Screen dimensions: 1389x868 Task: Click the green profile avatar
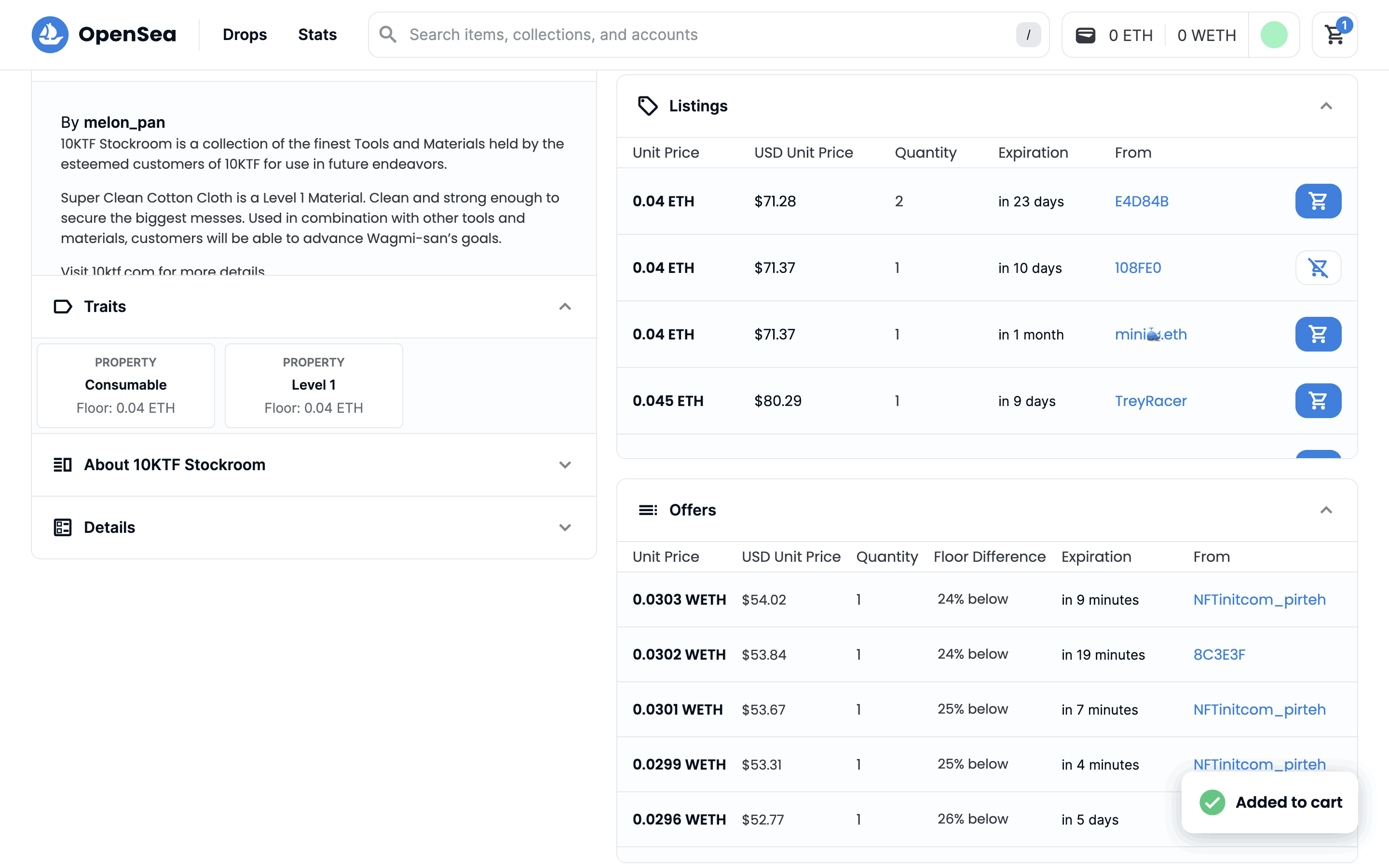1274,35
